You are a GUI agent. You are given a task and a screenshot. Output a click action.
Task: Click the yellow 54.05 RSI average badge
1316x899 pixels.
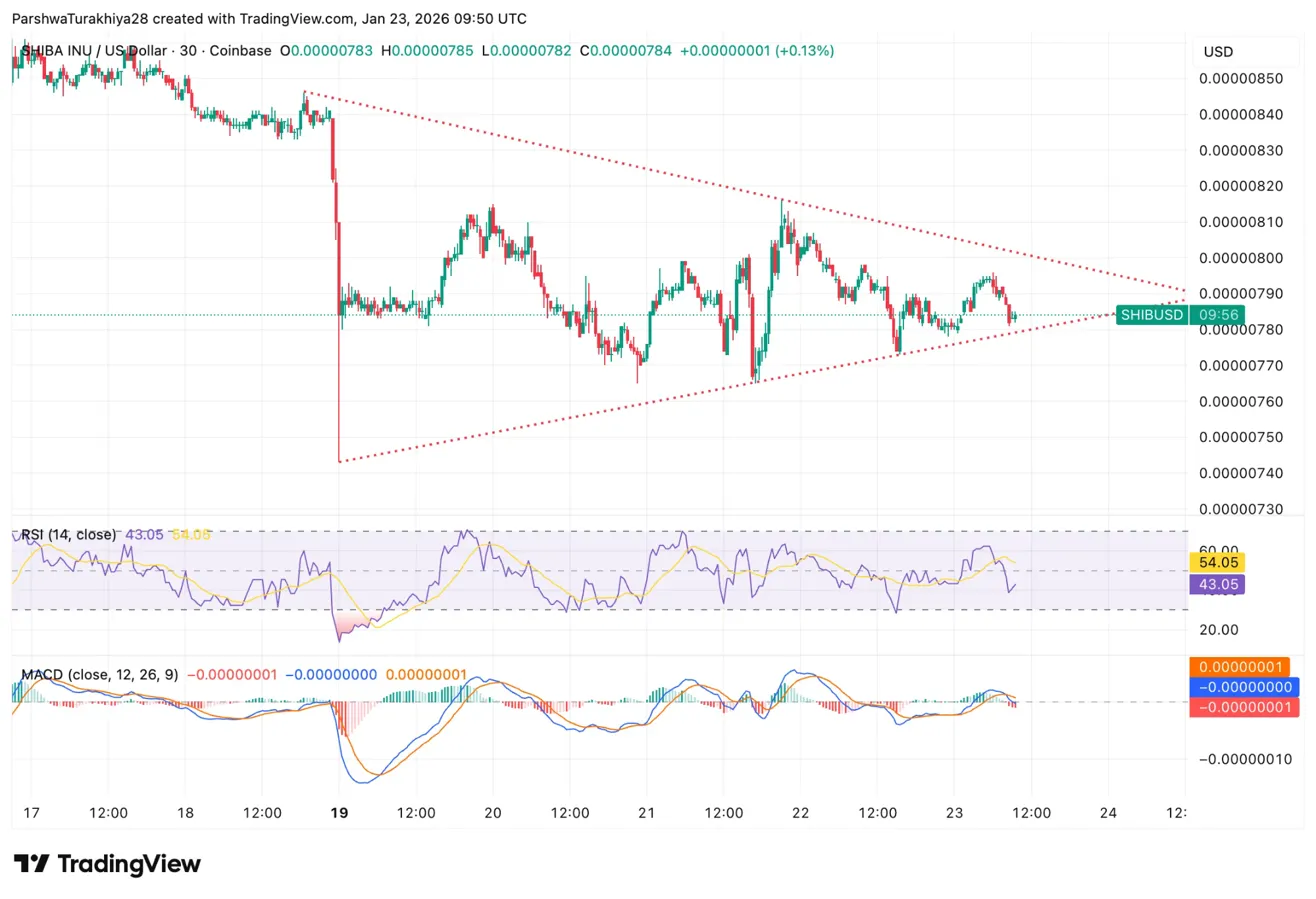click(x=1219, y=562)
